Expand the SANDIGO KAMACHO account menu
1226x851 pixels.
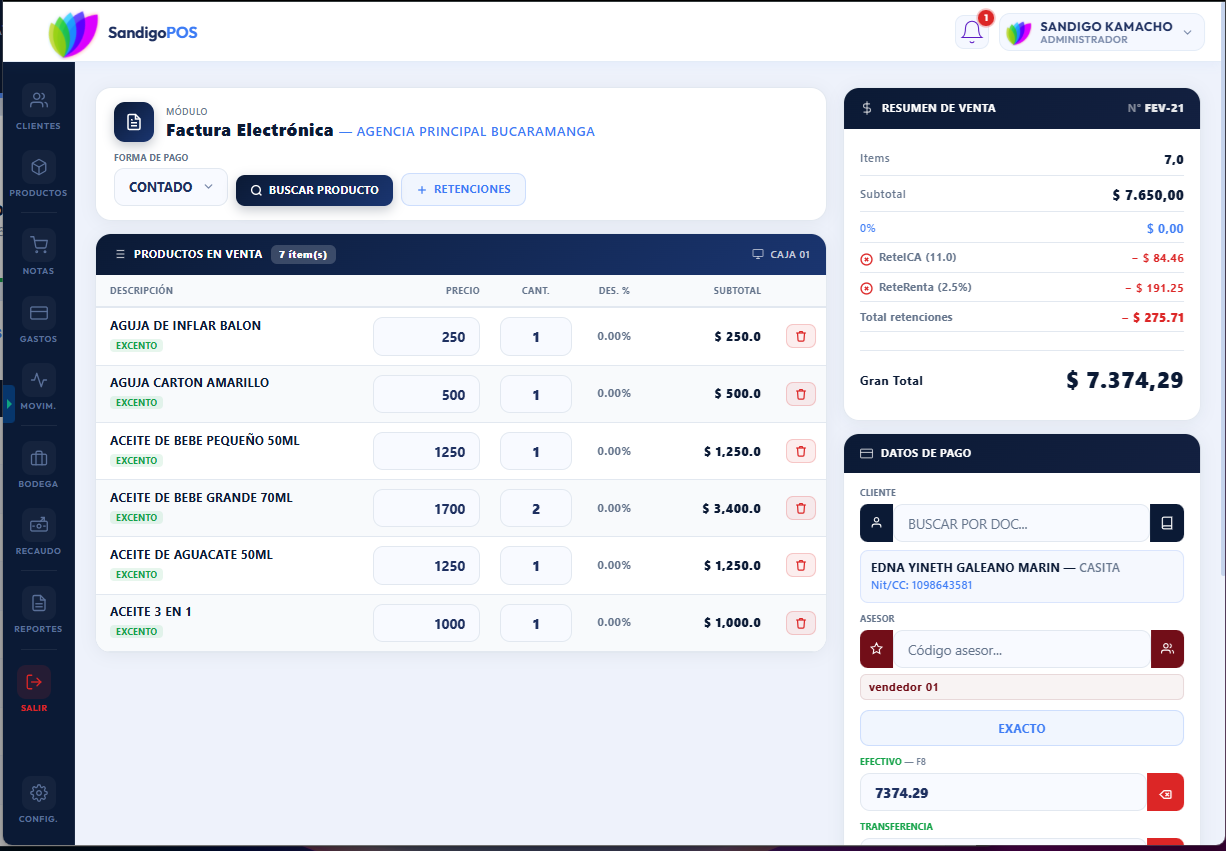pos(1101,31)
